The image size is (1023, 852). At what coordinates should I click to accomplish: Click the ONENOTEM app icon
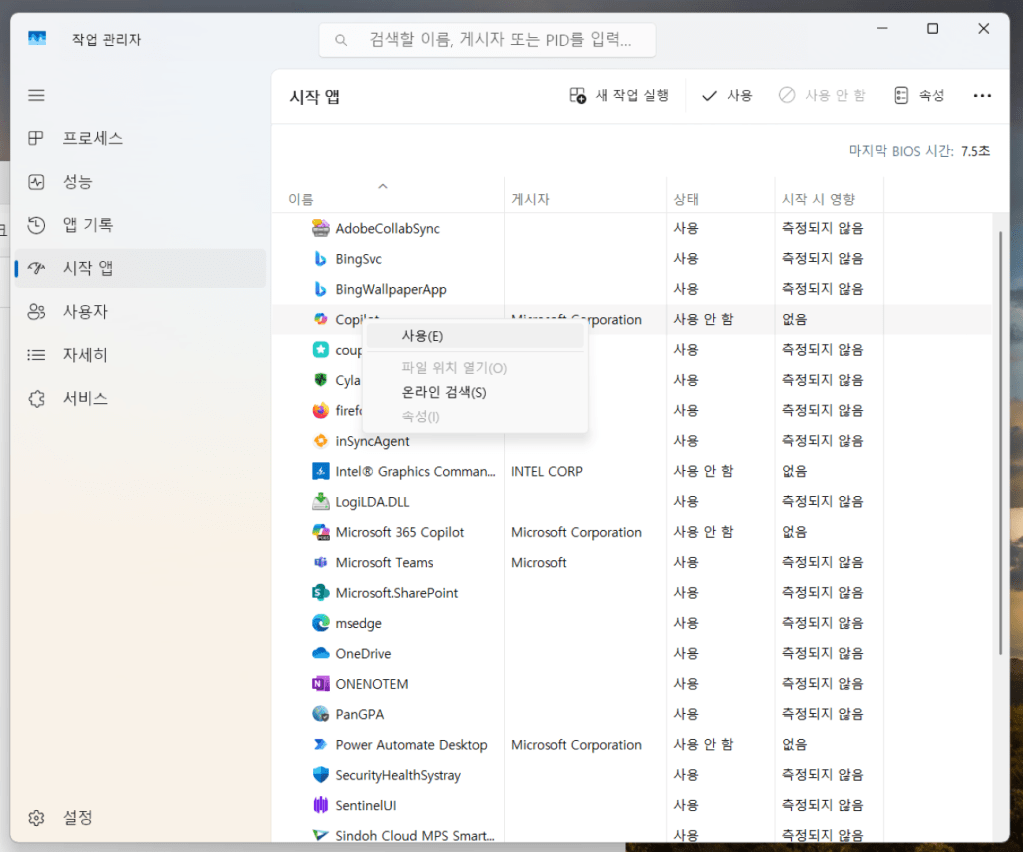(320, 684)
